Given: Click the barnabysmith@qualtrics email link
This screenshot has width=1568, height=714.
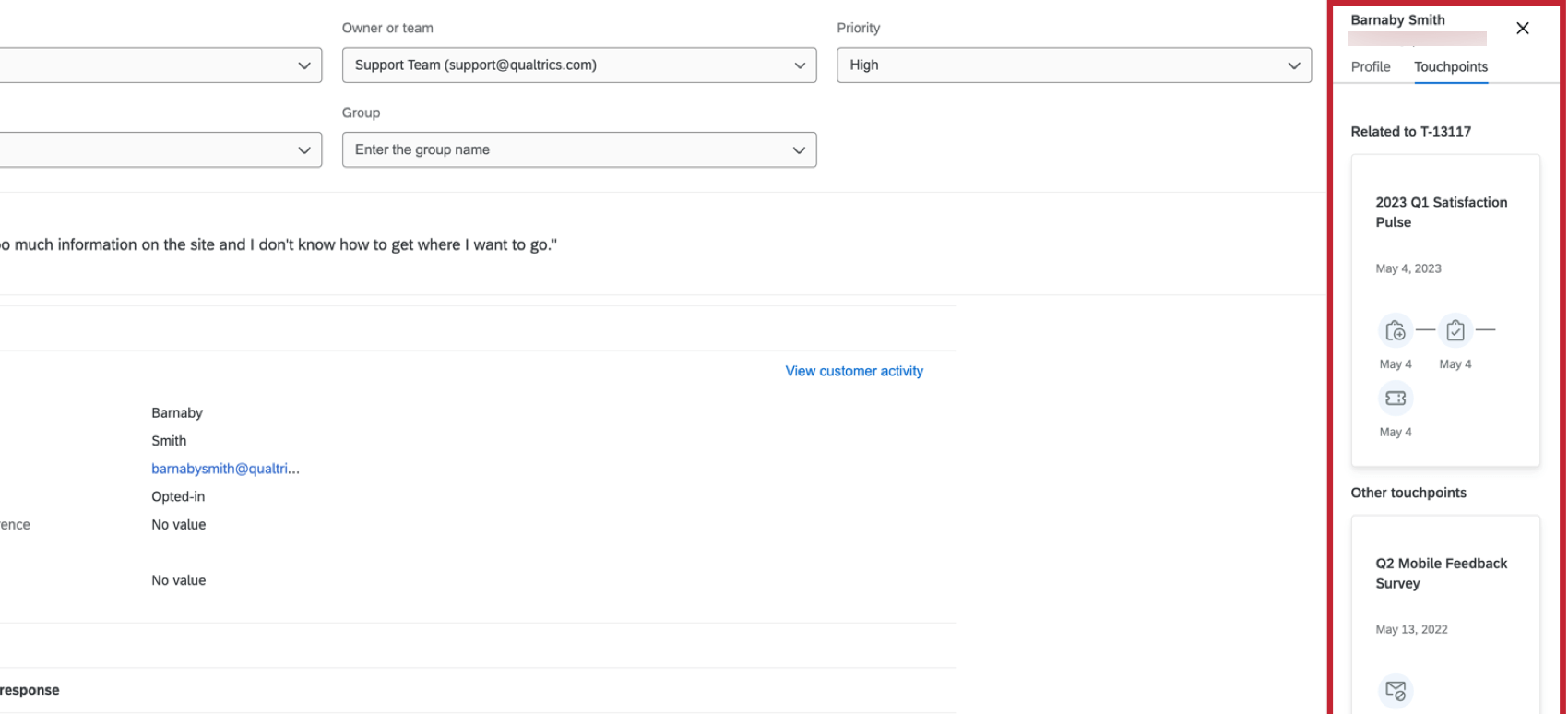Looking at the screenshot, I should tap(225, 469).
